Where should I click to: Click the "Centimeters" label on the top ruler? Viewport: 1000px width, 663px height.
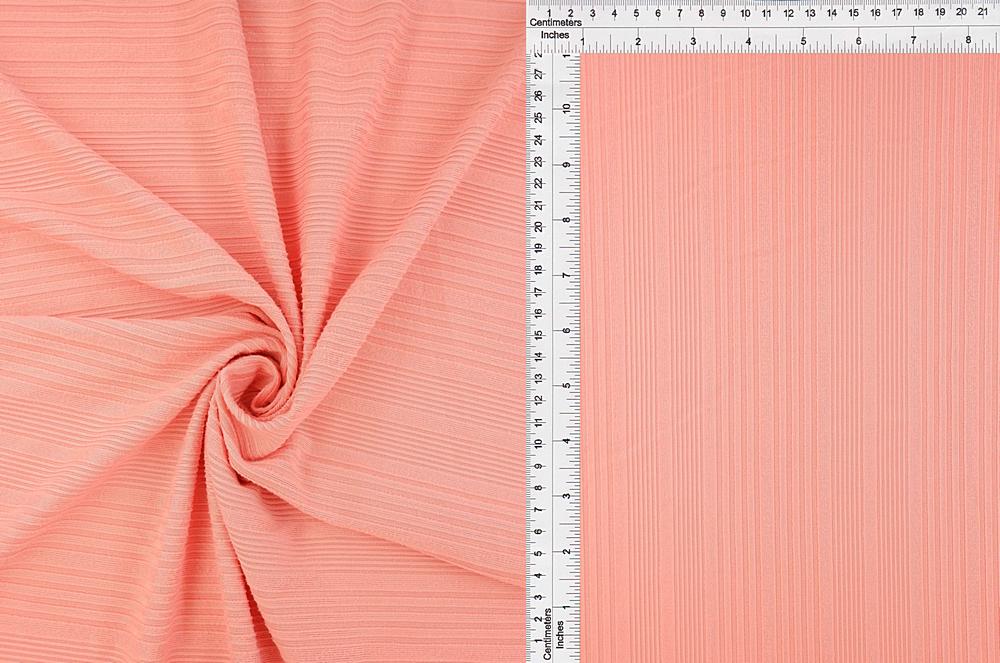555,22
